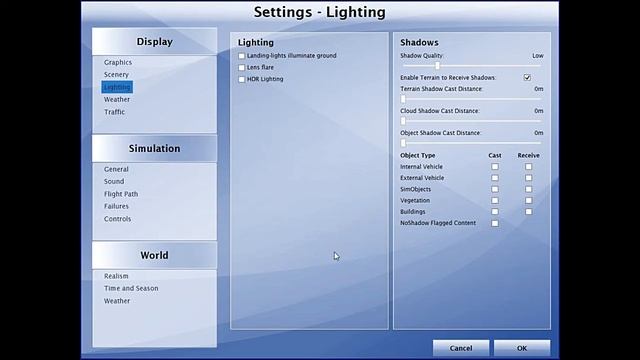Tick Cast checkbox for Buildings

[495, 211]
